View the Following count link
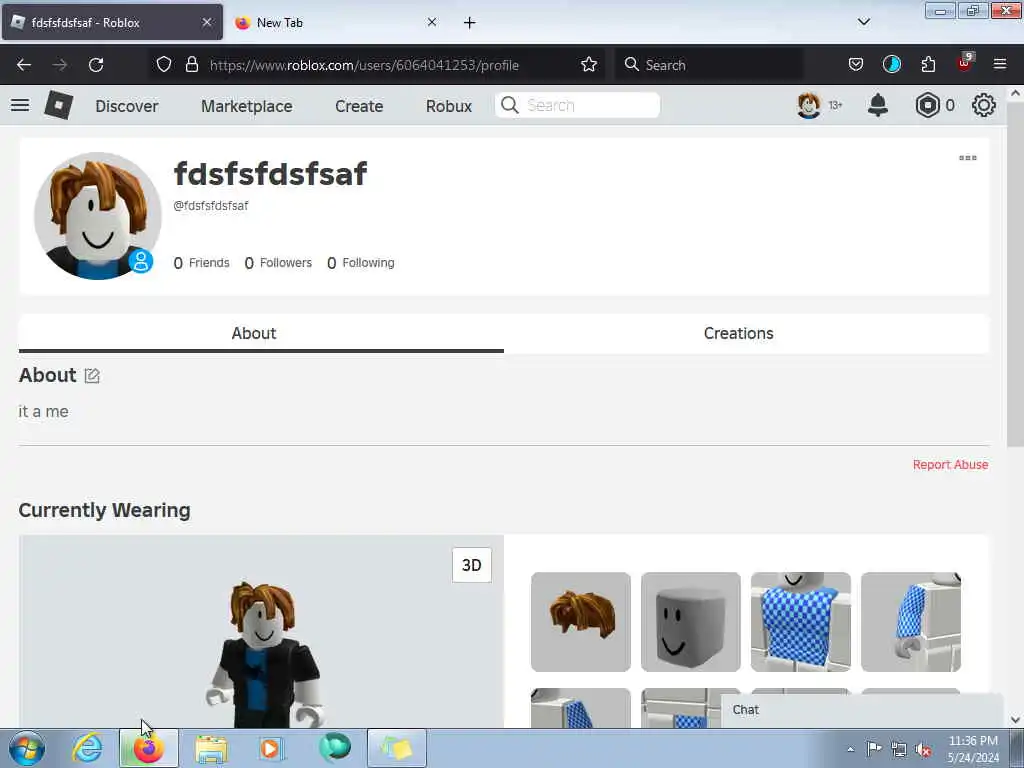The image size is (1024, 768). tap(360, 263)
